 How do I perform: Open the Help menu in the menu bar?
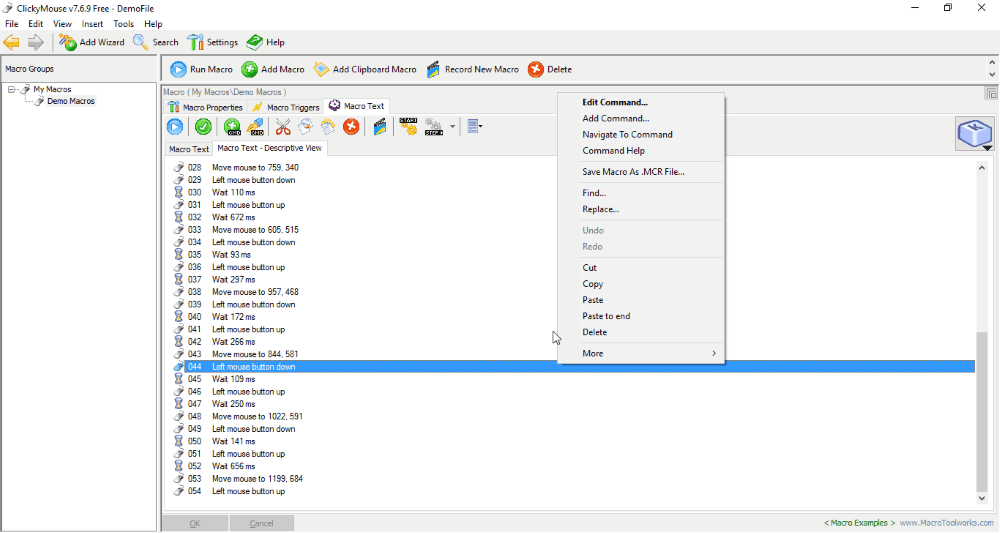click(x=153, y=24)
